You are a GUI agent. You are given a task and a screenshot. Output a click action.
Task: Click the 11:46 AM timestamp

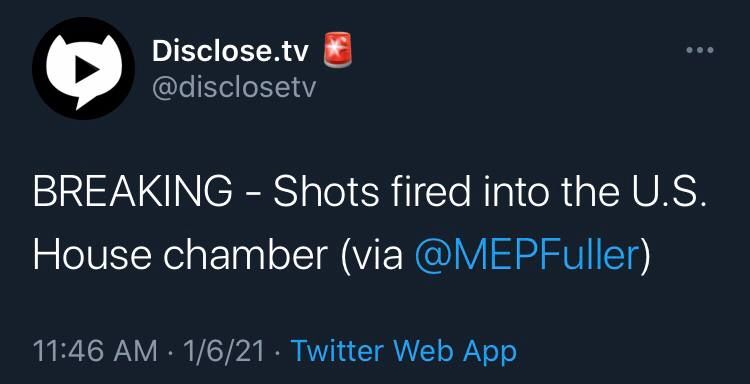(95, 351)
